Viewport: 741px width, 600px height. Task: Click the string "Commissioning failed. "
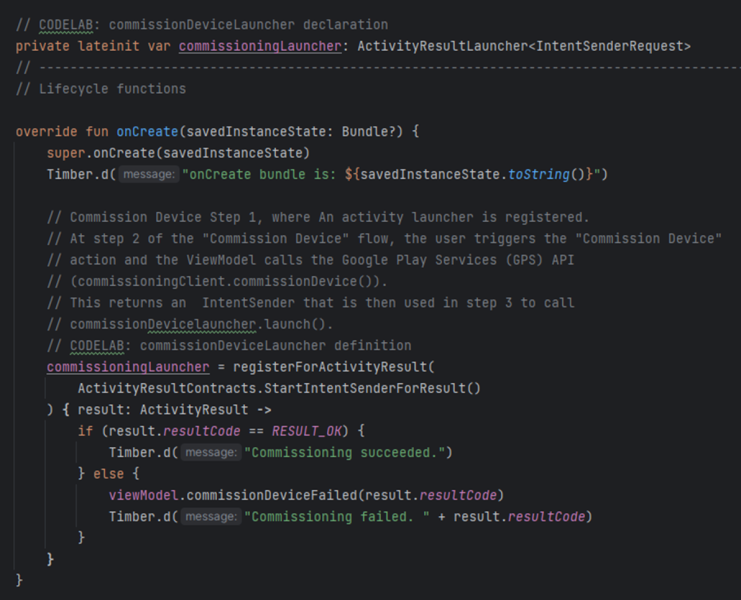337,517
